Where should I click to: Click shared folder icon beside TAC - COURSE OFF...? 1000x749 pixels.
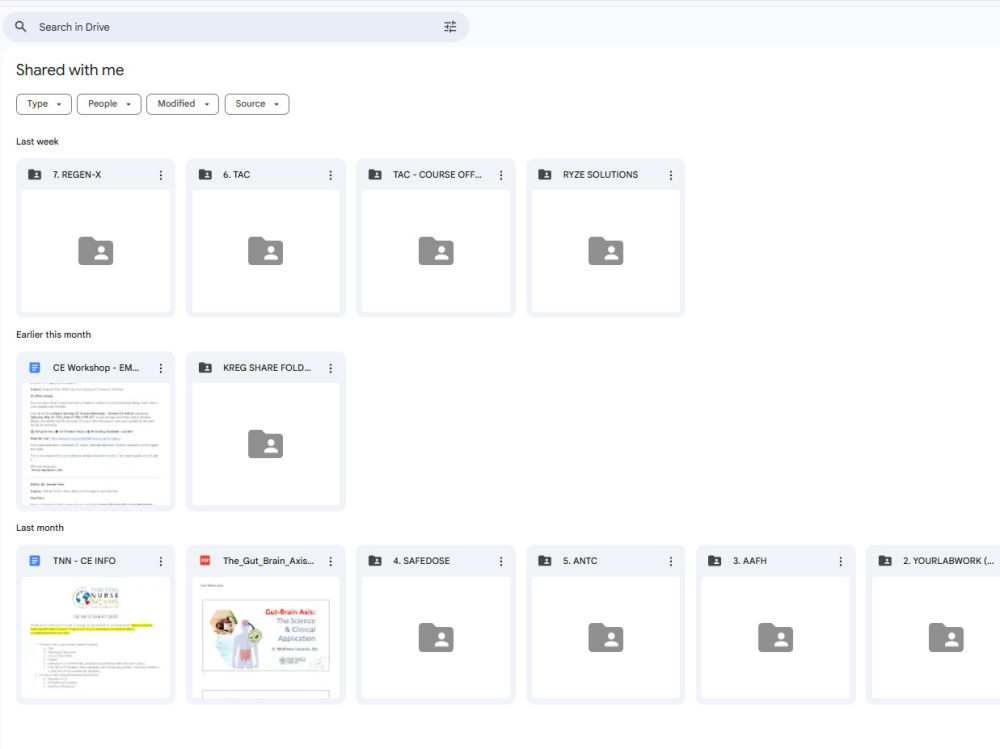click(x=375, y=175)
